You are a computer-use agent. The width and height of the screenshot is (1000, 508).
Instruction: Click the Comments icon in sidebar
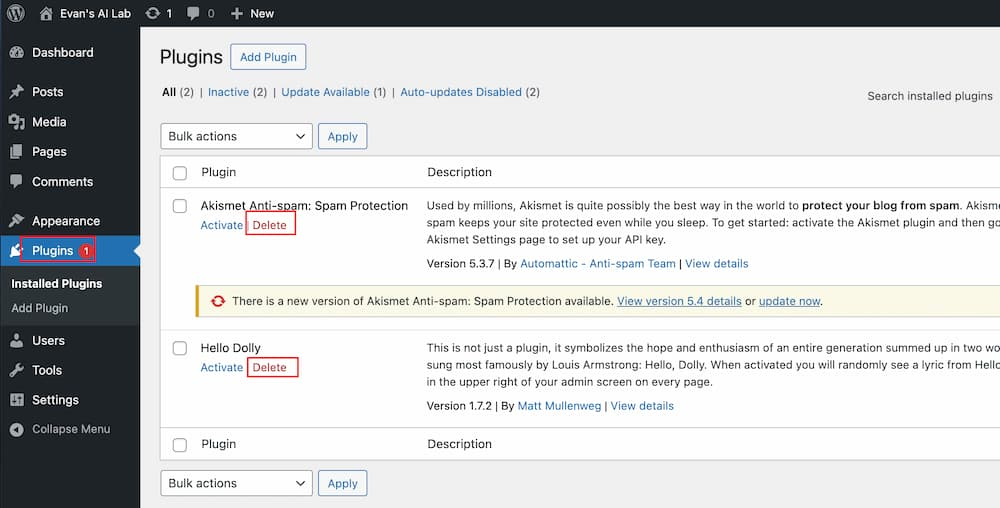pos(17,181)
